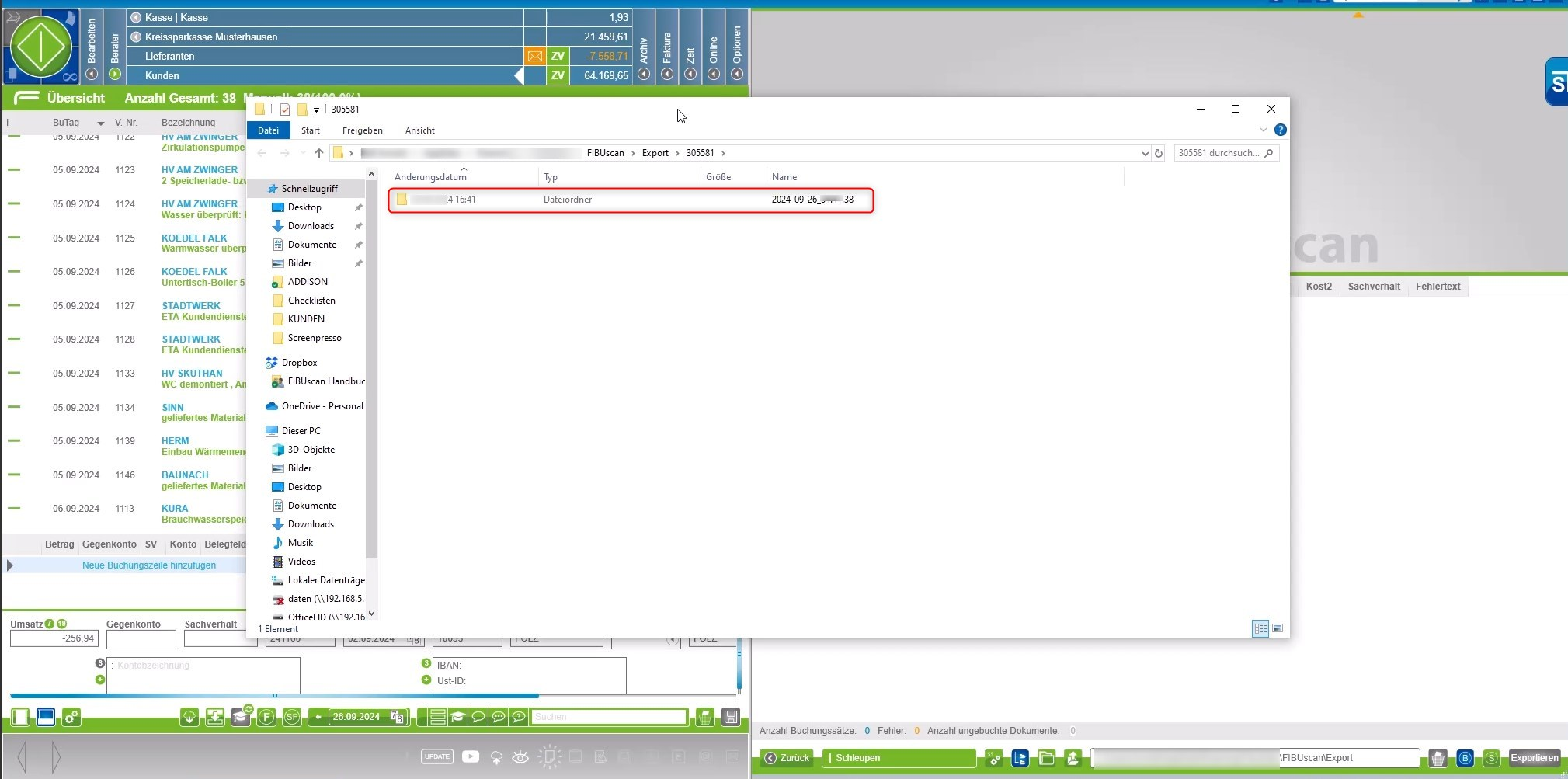
Task: Click the blue circled B icon
Action: point(1465,758)
